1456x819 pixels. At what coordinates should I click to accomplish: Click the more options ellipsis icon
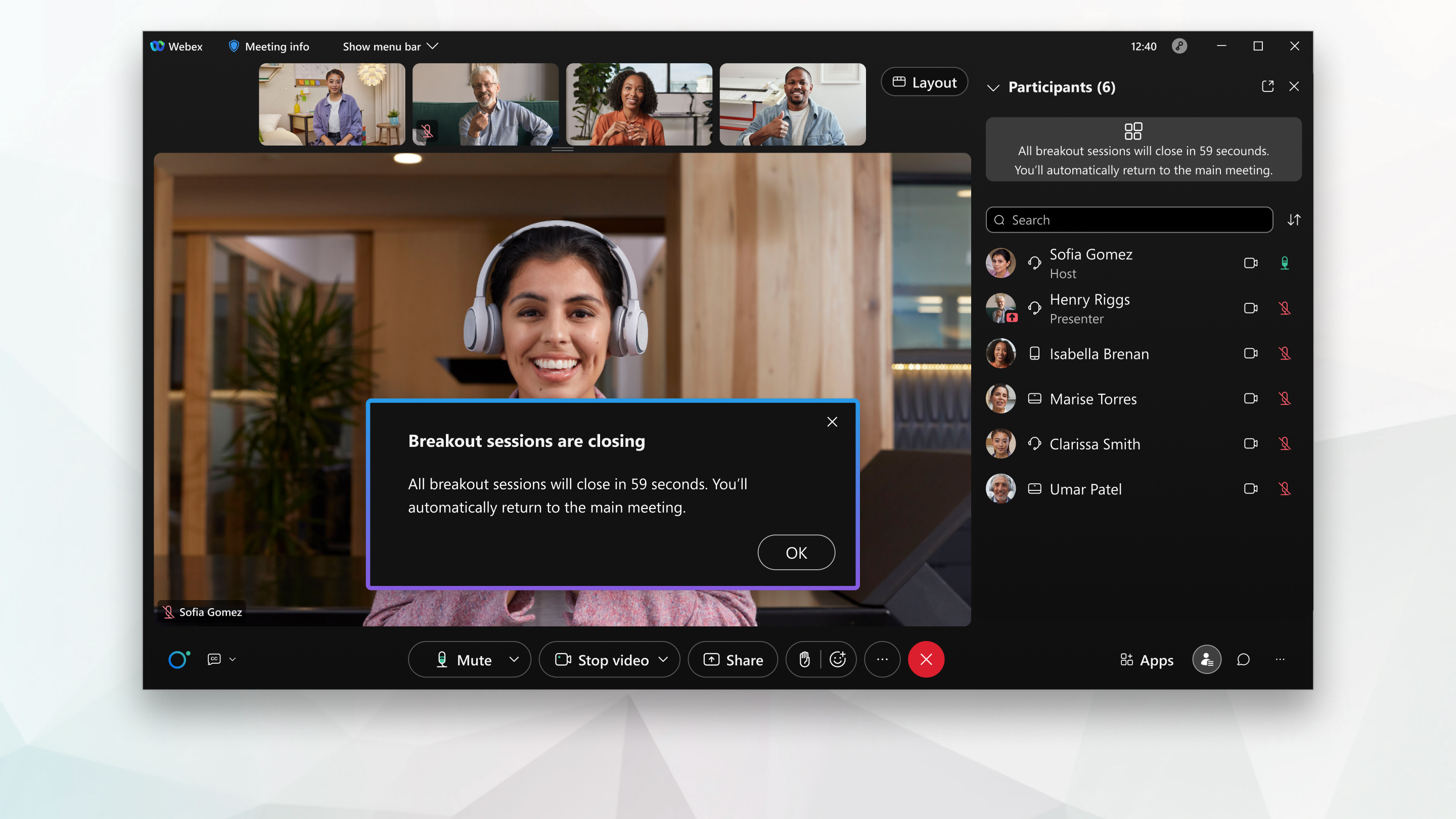click(881, 659)
